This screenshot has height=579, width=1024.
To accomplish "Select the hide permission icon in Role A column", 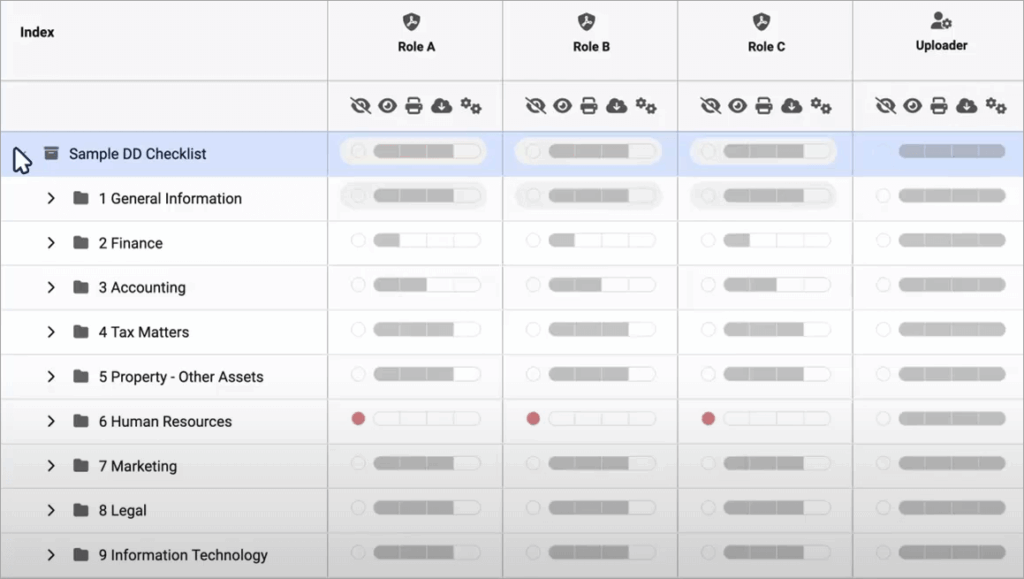I will pos(359,105).
